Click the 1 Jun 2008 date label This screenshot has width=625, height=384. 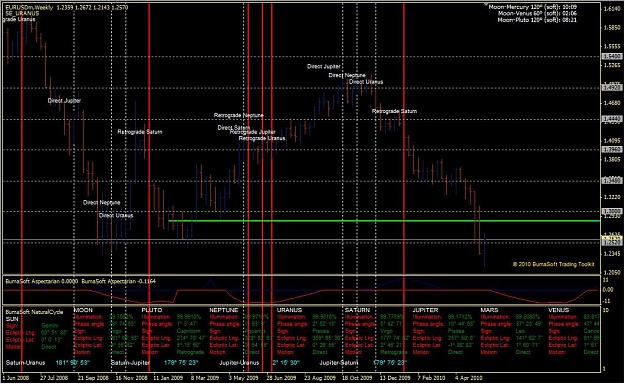point(16,378)
